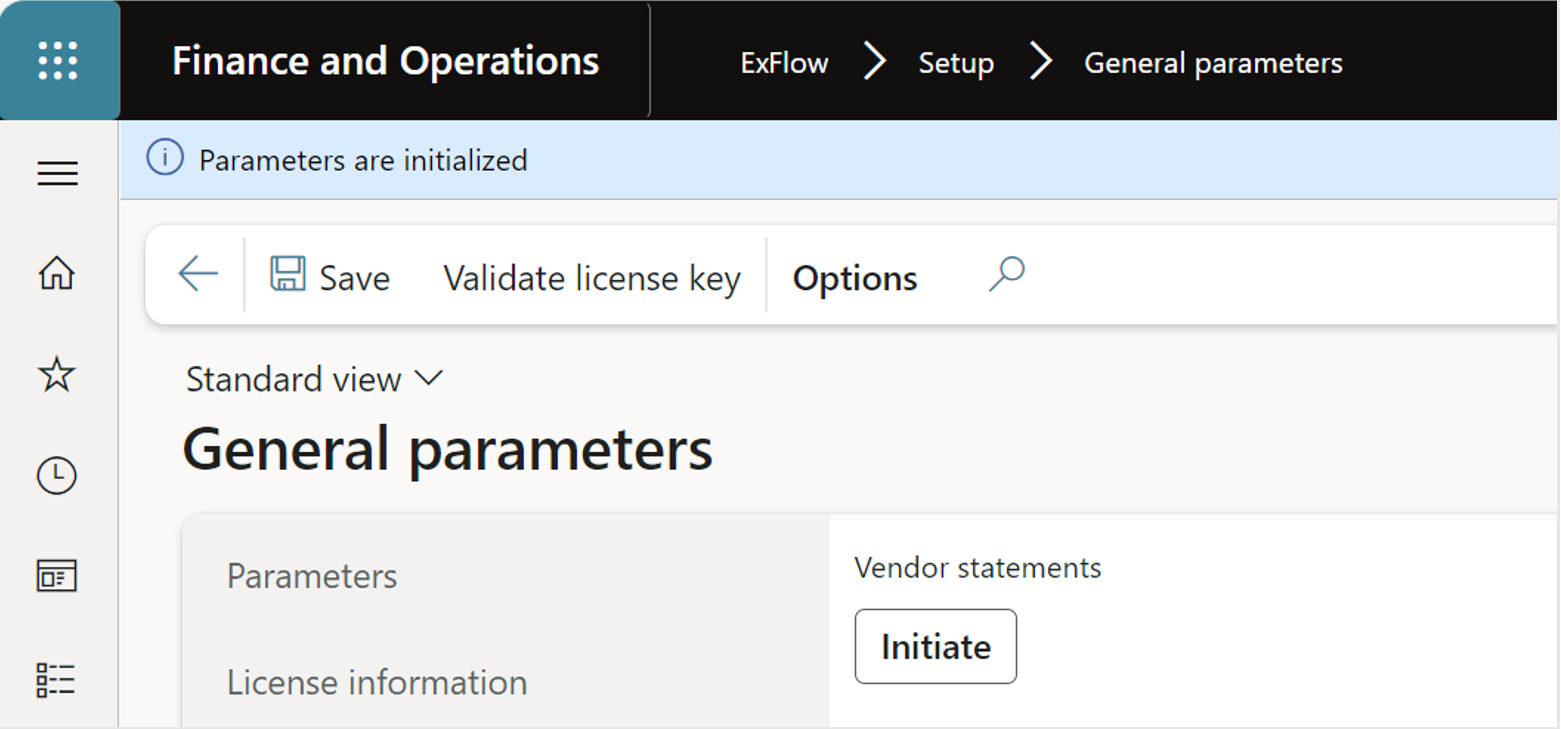1561x729 pixels.
Task: Click the Parameters are initialized message
Action: [x=363, y=160]
